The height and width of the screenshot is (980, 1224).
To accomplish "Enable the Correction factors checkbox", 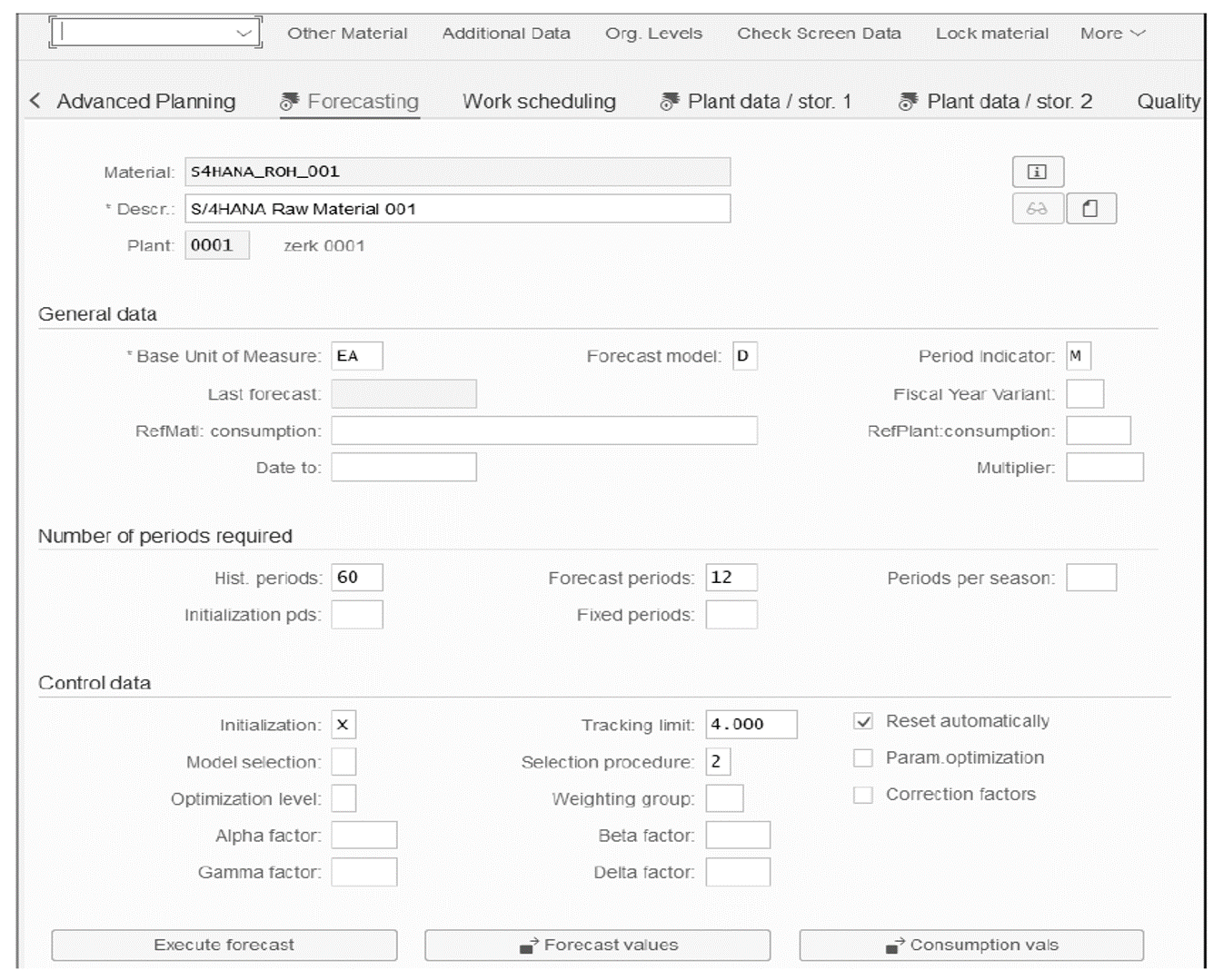I will point(862,794).
